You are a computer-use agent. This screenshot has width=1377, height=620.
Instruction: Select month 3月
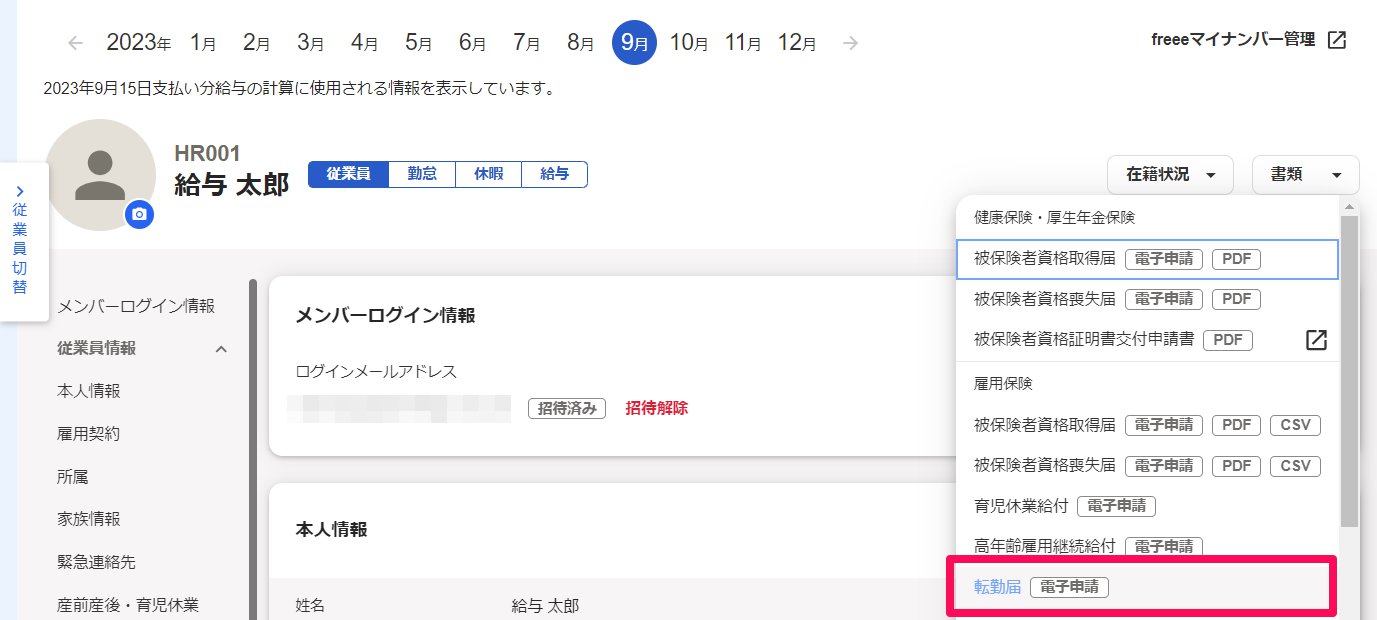point(311,43)
